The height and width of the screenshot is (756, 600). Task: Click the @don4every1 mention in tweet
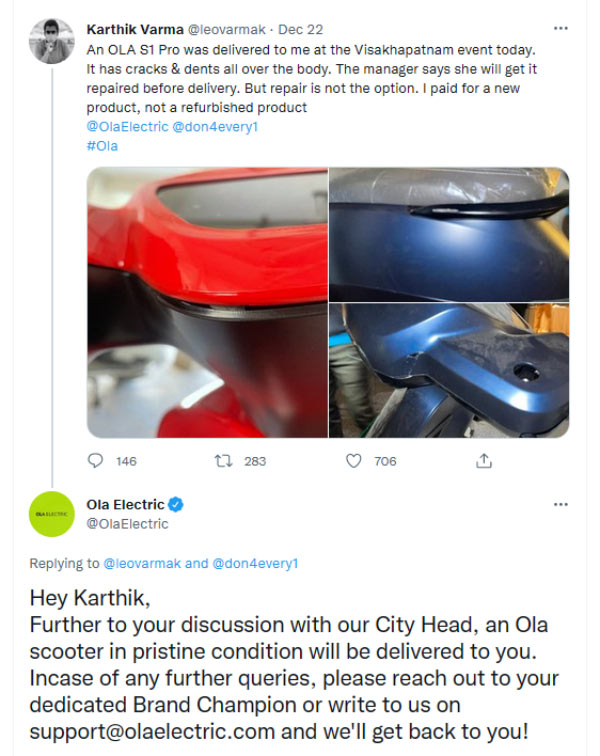(x=211, y=127)
